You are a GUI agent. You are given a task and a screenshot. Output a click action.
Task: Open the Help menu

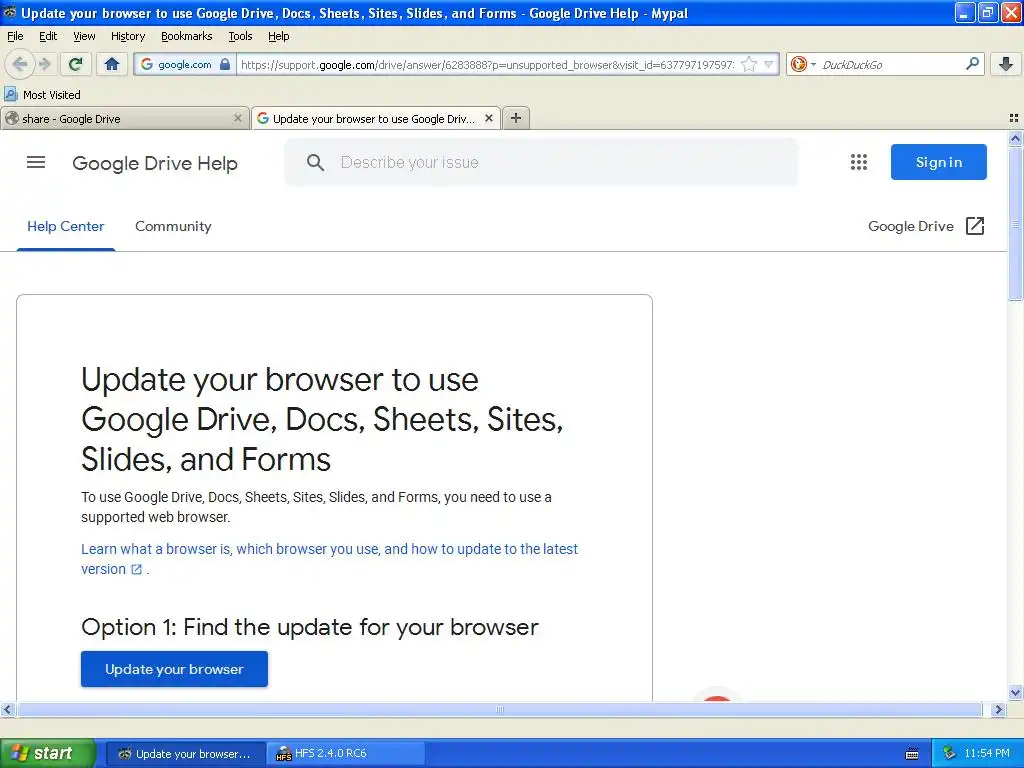click(x=279, y=36)
